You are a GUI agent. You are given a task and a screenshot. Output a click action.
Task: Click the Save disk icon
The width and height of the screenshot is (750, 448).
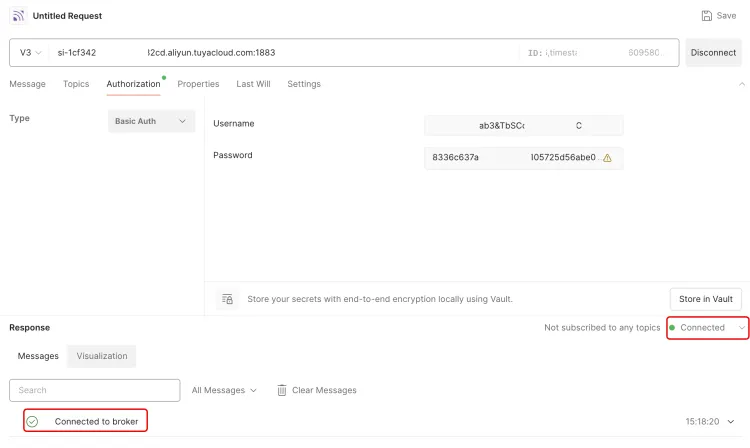click(707, 16)
